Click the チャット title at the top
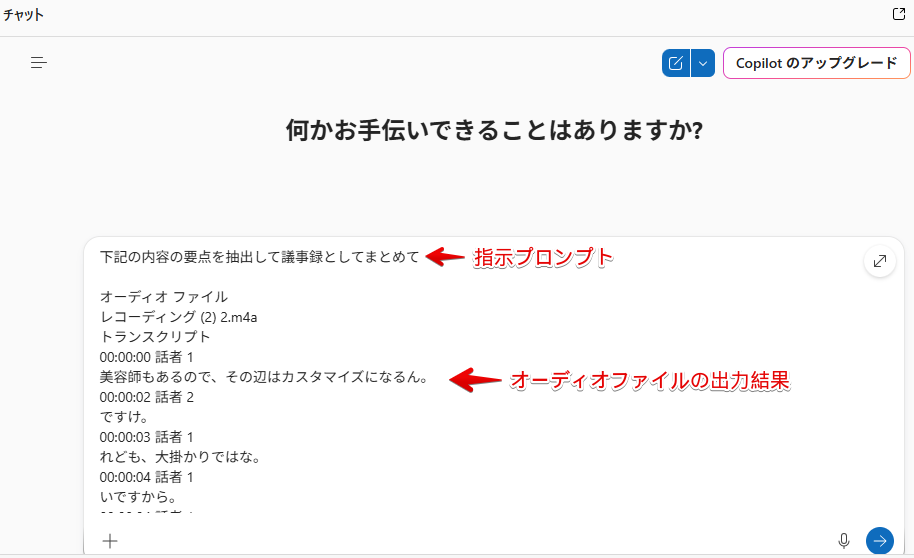 click(24, 16)
